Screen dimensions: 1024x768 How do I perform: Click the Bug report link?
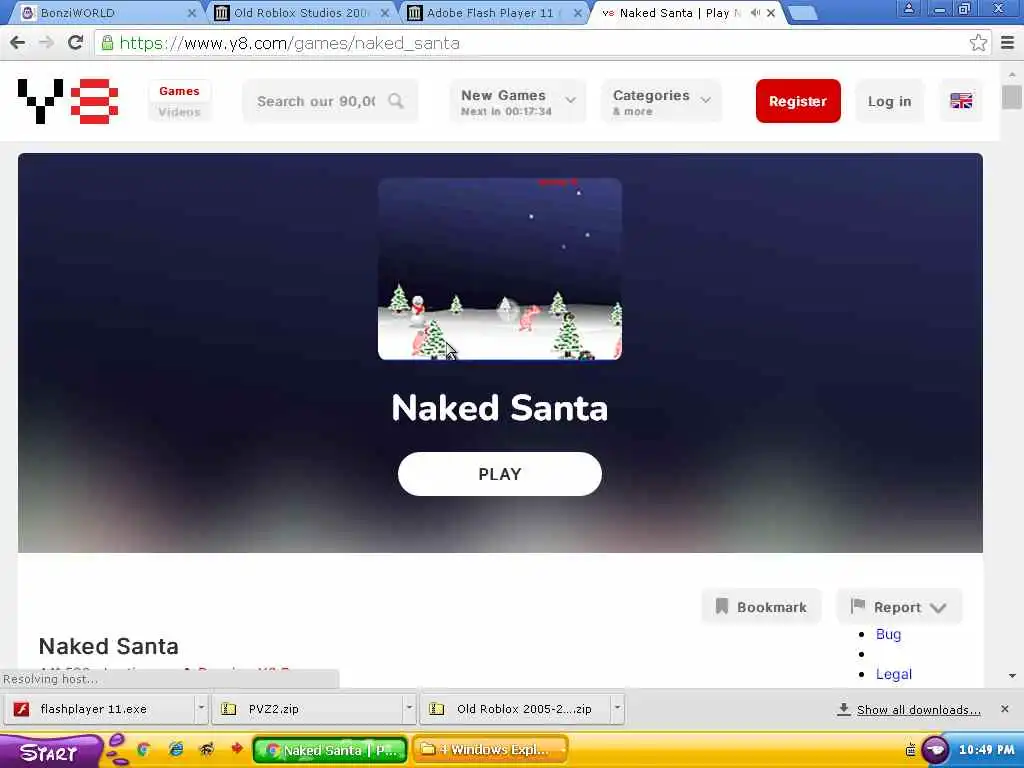pyautogui.click(x=888, y=634)
